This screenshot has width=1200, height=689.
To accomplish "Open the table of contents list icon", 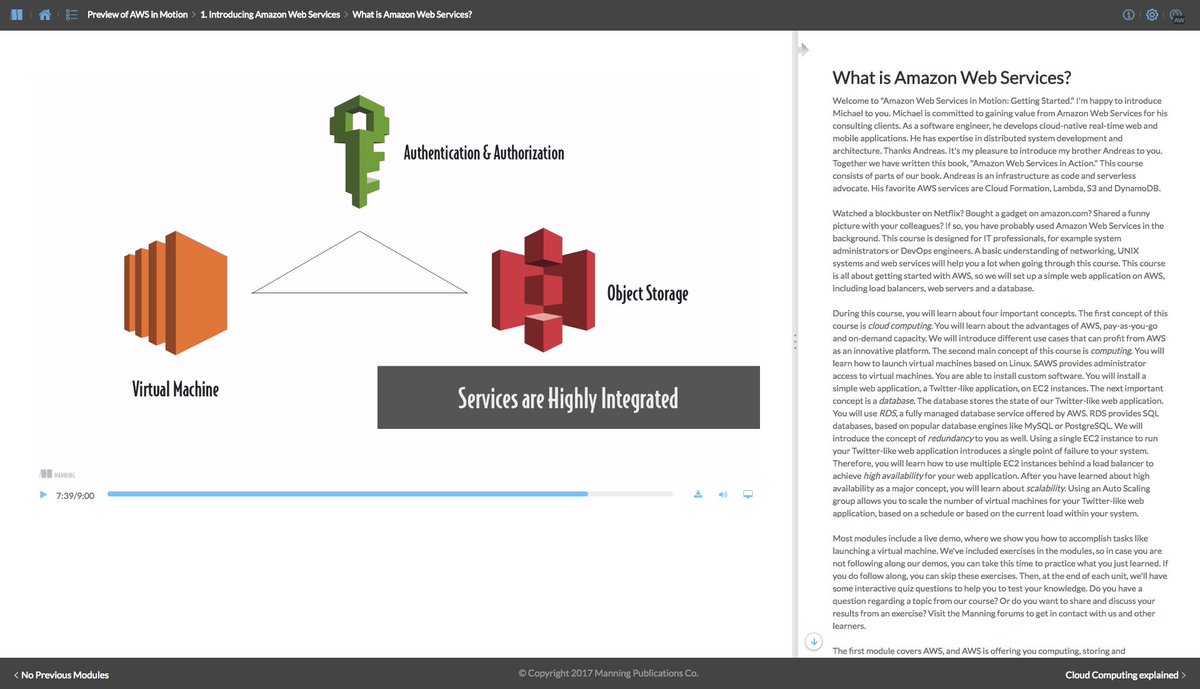I will [72, 15].
